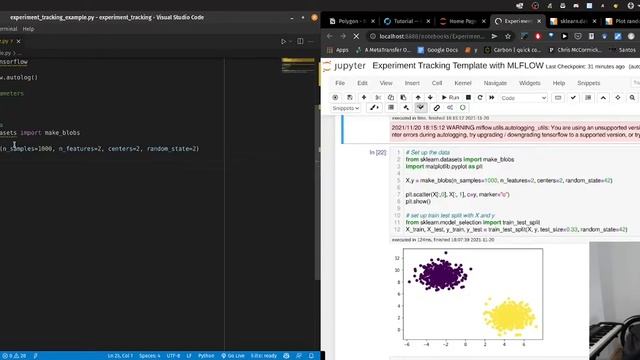Click the UTF-8 encoding status item

coord(173,356)
